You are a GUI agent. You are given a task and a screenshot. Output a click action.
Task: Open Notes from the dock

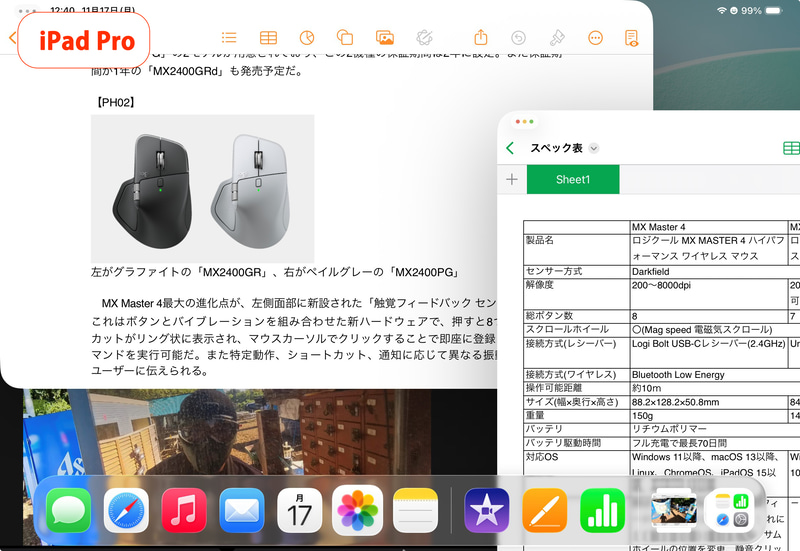pyautogui.click(x=415, y=510)
